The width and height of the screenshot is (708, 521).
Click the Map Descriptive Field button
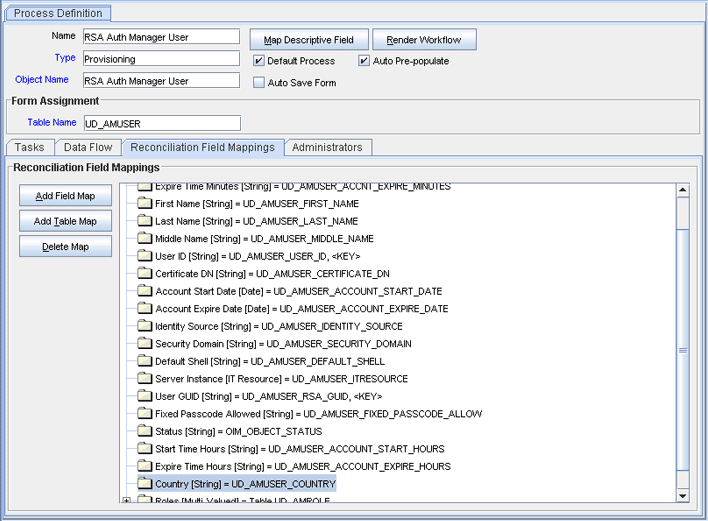point(309,40)
